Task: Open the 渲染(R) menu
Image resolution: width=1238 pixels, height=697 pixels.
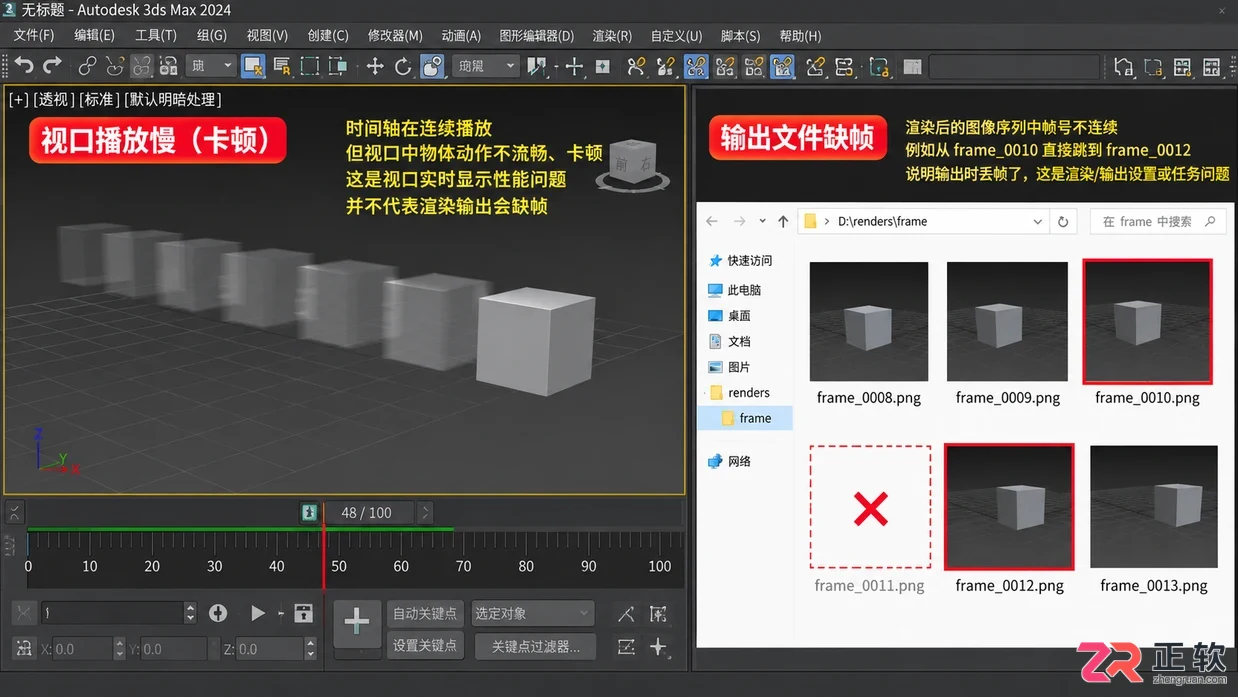Action: (612, 35)
